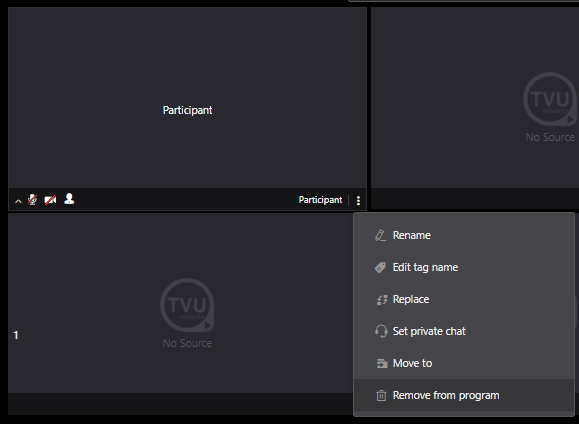Toggle the muted microphone icon
The width and height of the screenshot is (579, 424).
(x=32, y=199)
